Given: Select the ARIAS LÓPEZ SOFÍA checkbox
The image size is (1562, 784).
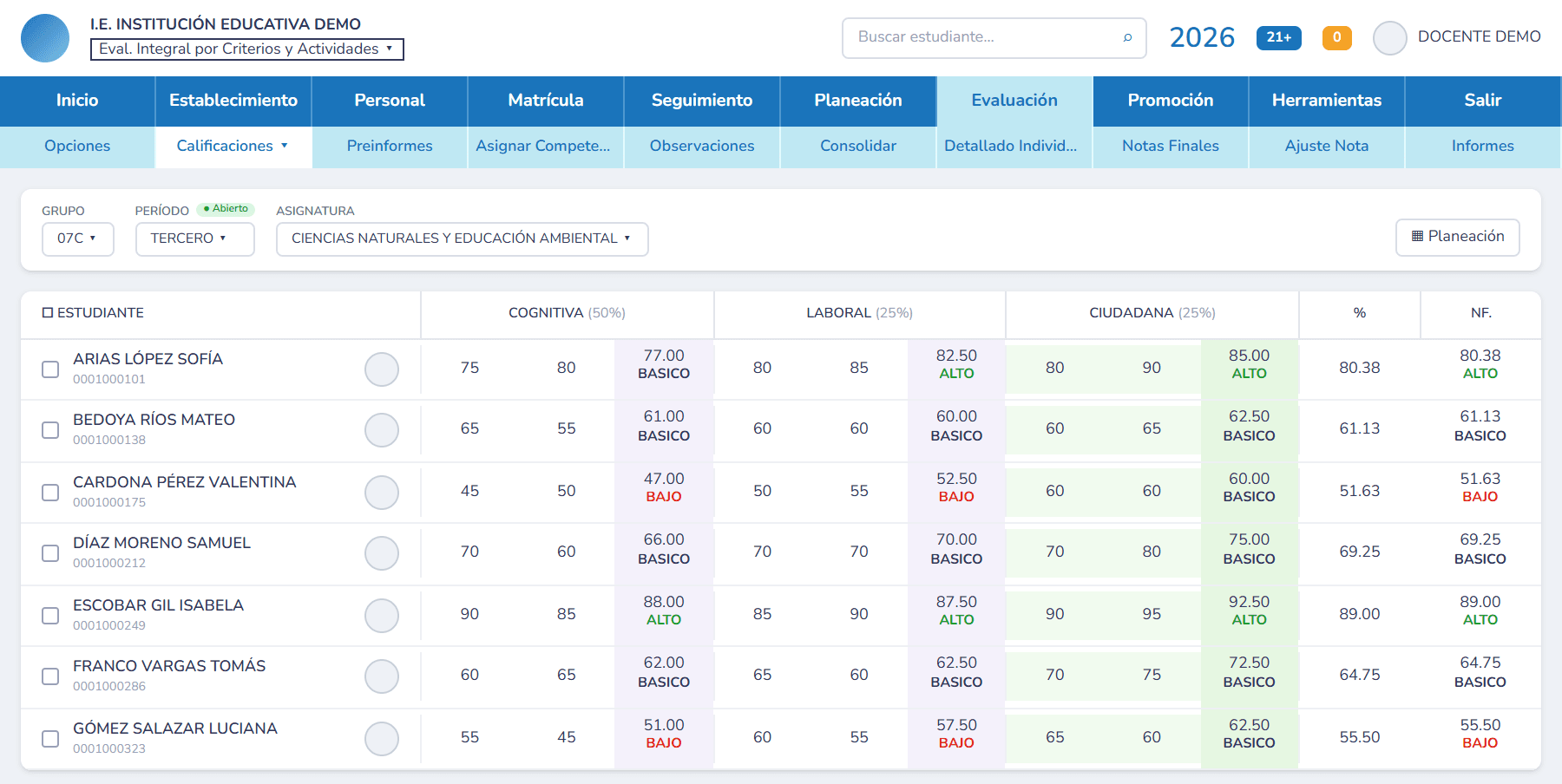Looking at the screenshot, I should (x=50, y=369).
